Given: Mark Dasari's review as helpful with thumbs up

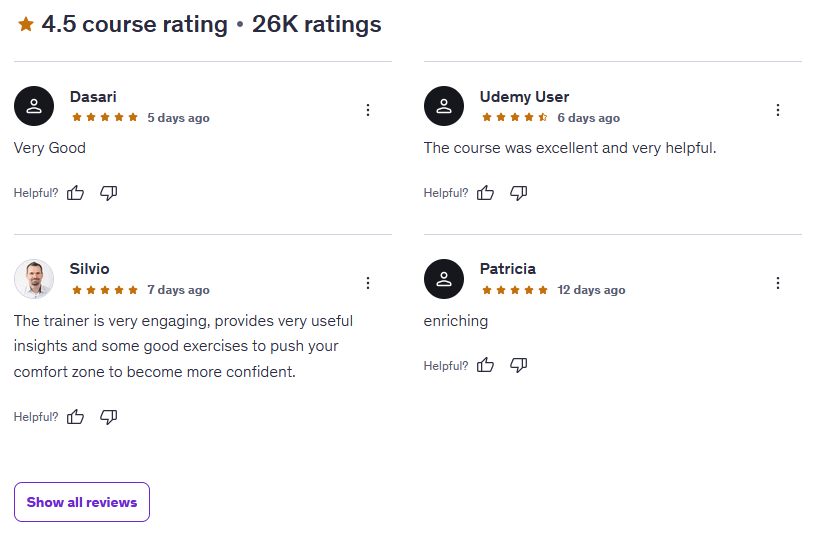Looking at the screenshot, I should (76, 193).
